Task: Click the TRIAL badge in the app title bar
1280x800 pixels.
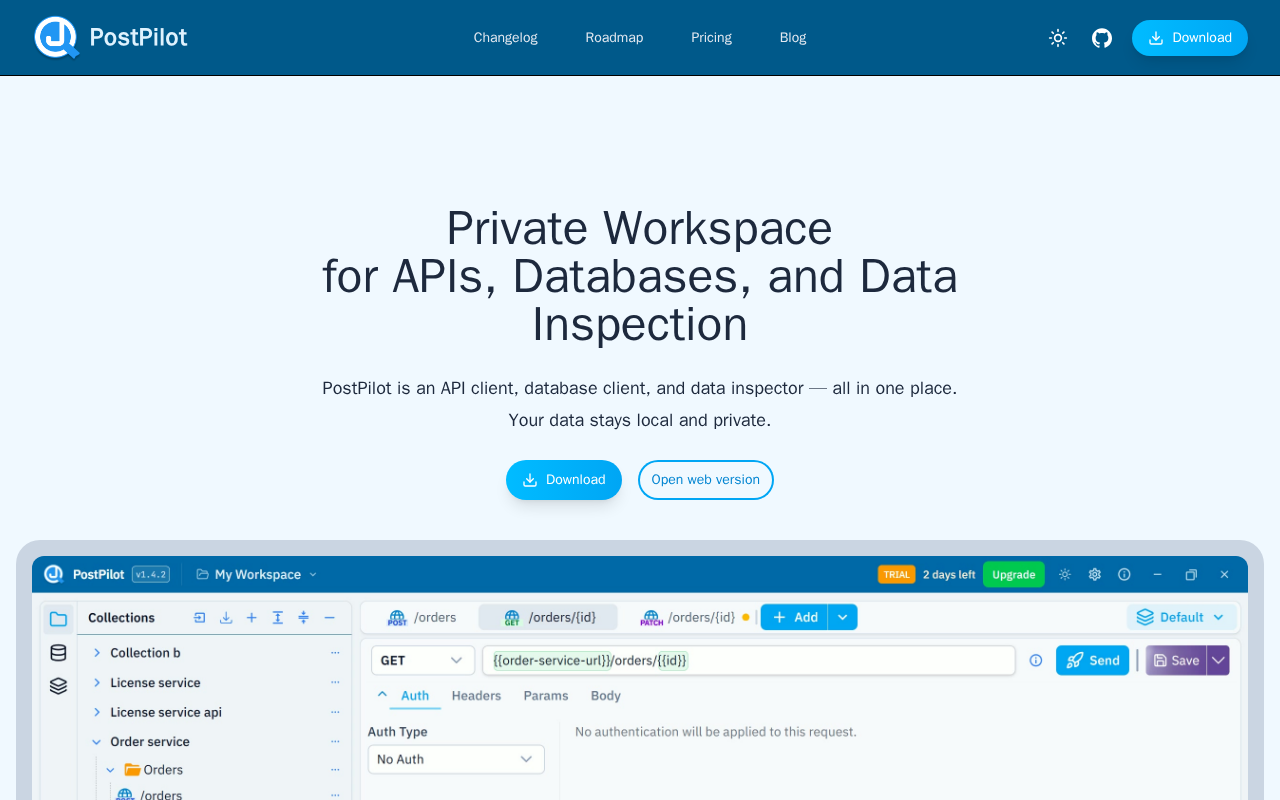Action: pos(897,575)
